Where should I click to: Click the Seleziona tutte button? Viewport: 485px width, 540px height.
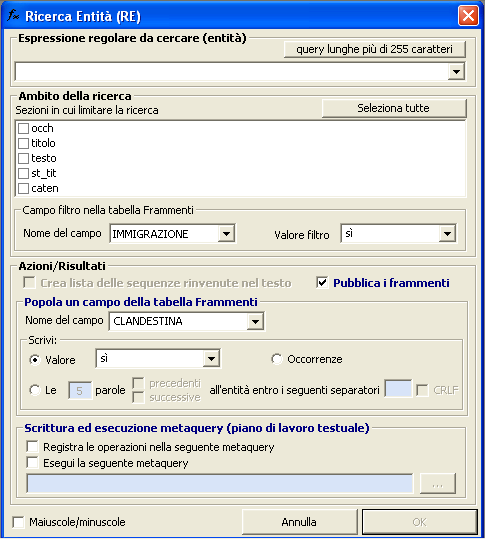pyautogui.click(x=394, y=108)
